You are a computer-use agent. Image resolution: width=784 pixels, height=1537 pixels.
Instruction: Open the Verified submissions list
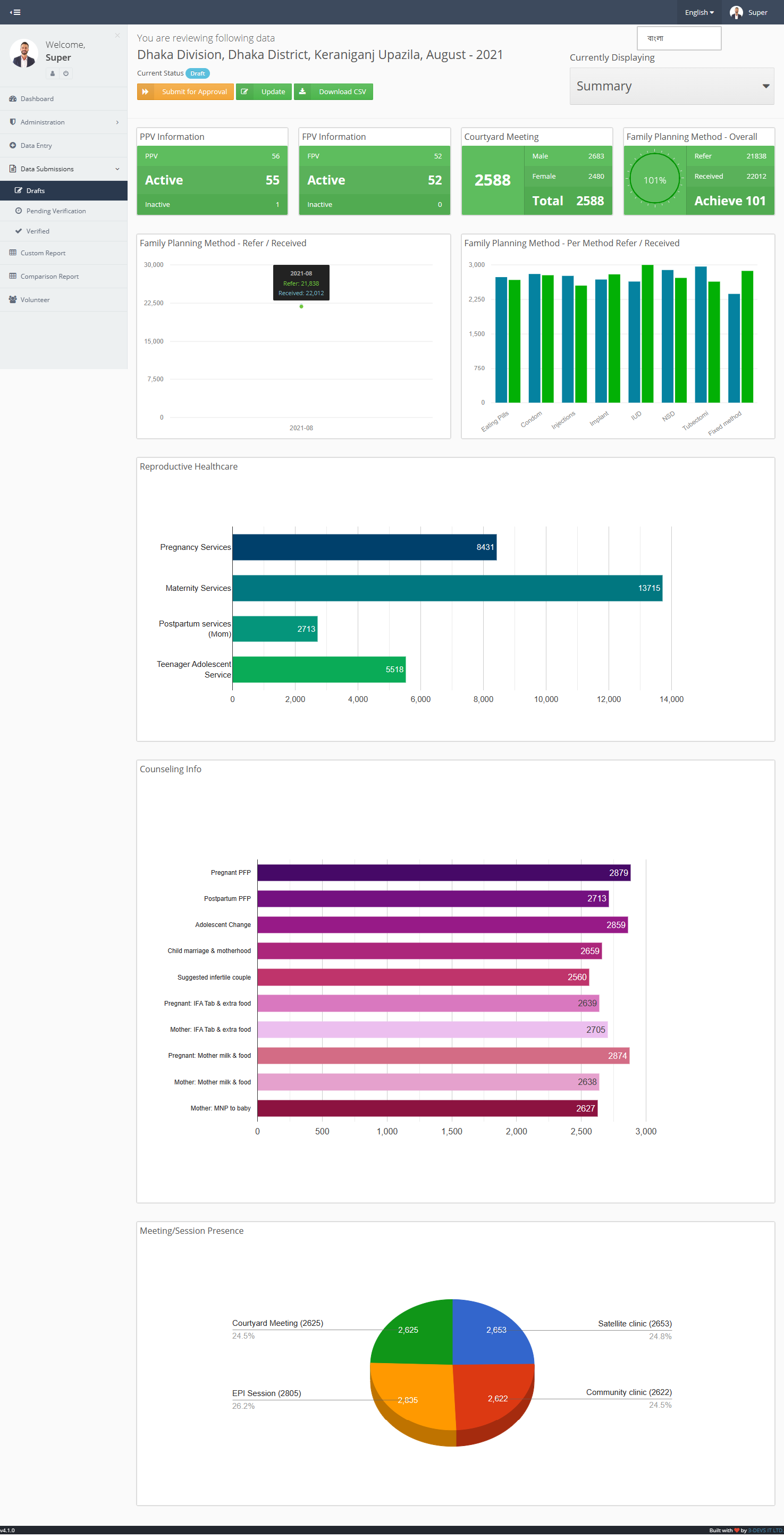64,231
